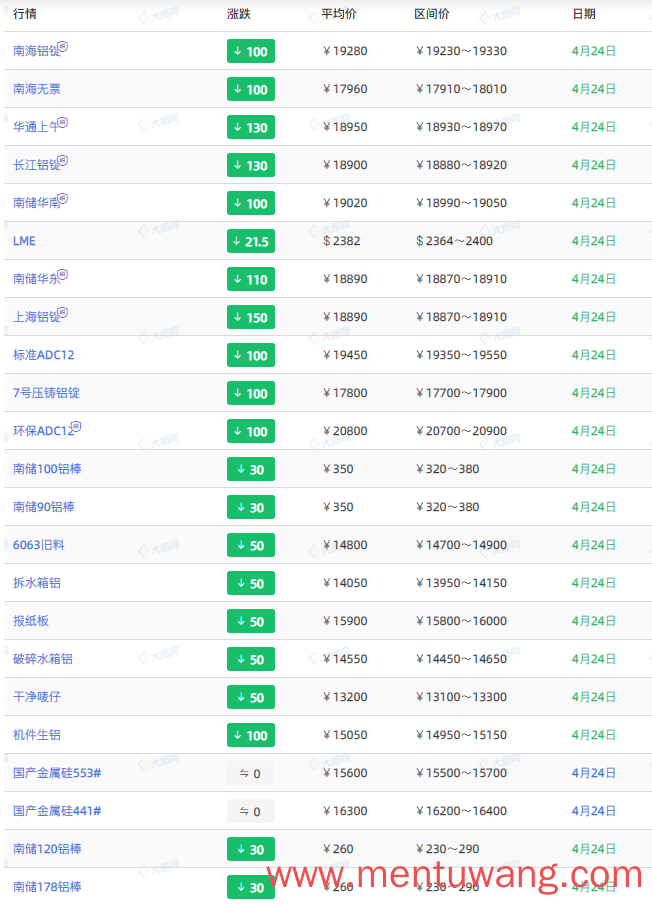Click the info badge next to 上海铝锭
This screenshot has width=652, height=905.
click(x=63, y=313)
